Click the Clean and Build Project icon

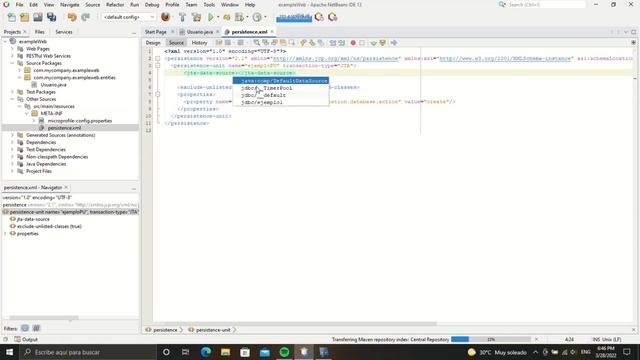point(196,17)
